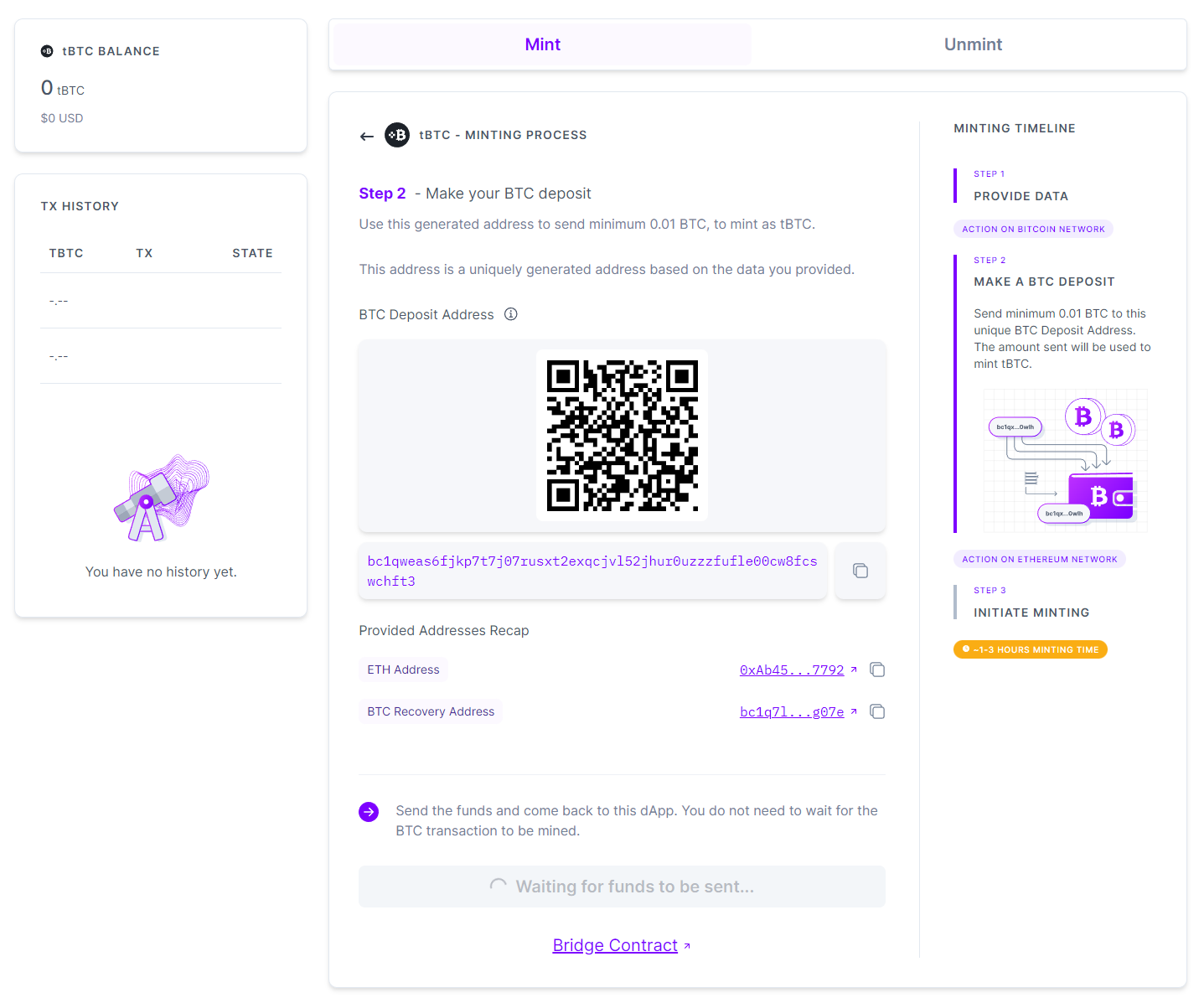Click the info icon next to BTC Deposit Address
1204x1003 pixels.
(511, 314)
